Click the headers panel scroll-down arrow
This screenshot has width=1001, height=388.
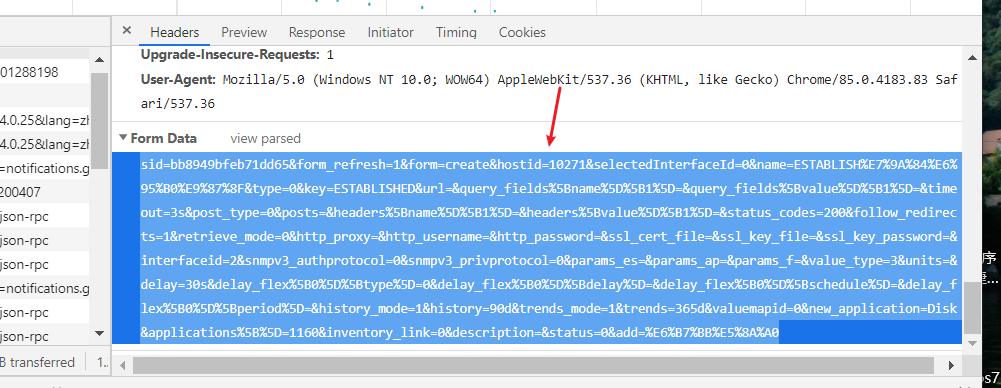tap(972, 343)
